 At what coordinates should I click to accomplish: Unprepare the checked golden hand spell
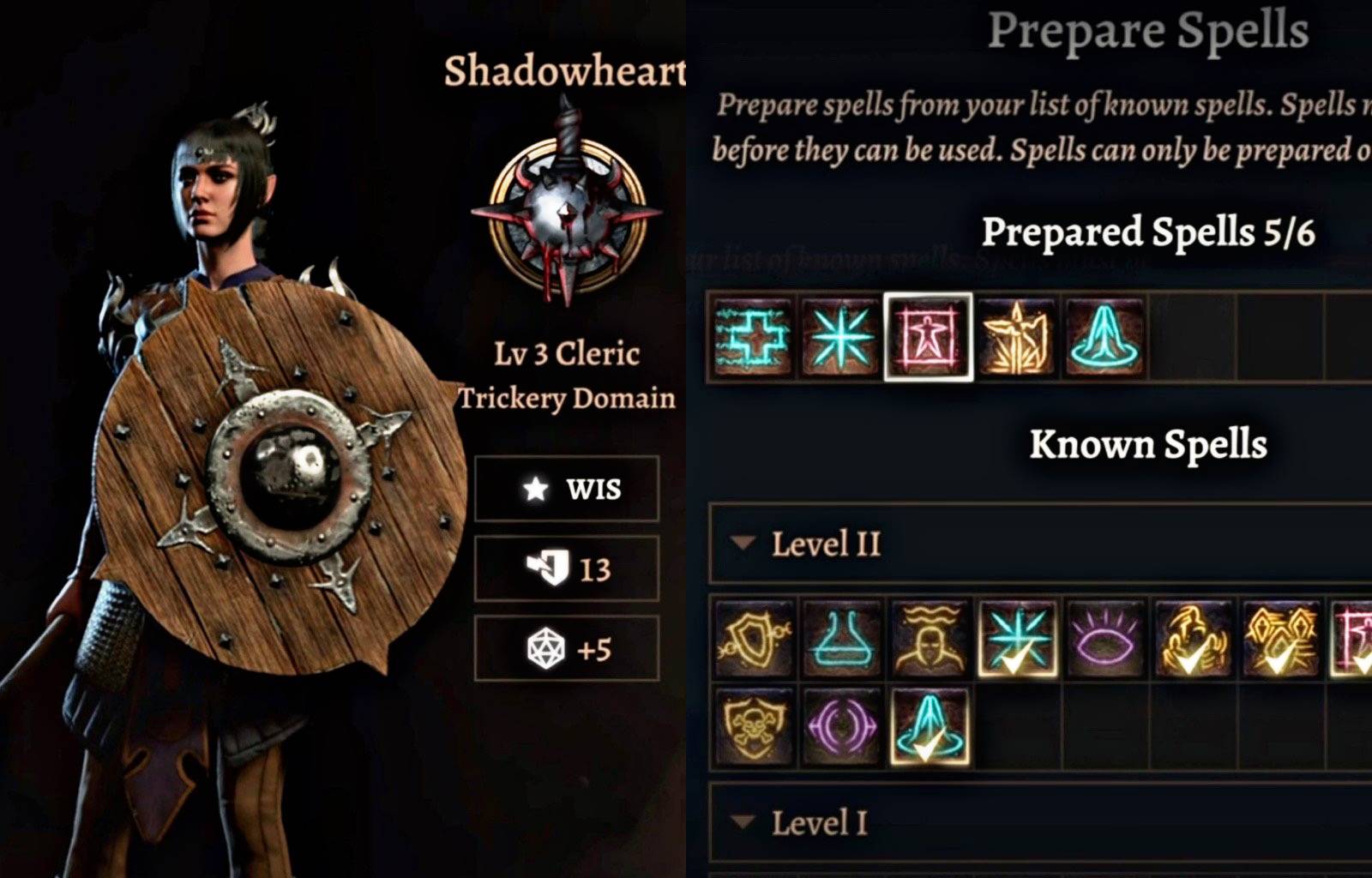coord(1193,640)
